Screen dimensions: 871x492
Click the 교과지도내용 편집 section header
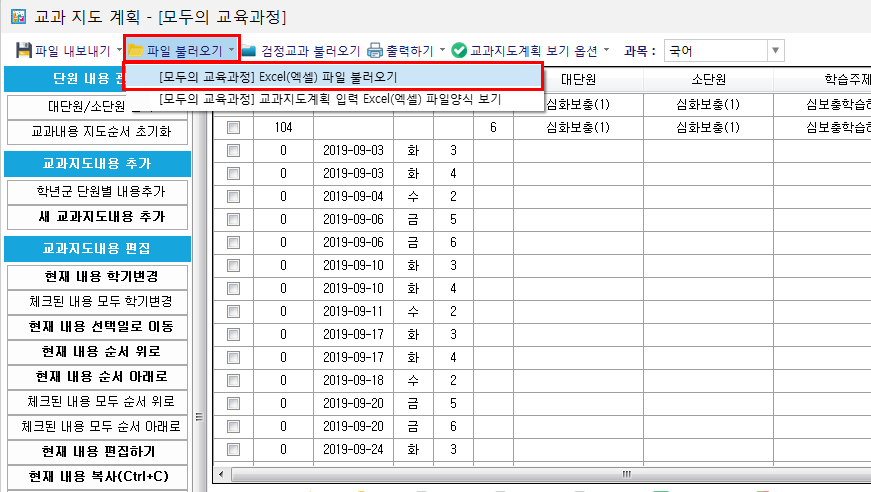coord(97,249)
